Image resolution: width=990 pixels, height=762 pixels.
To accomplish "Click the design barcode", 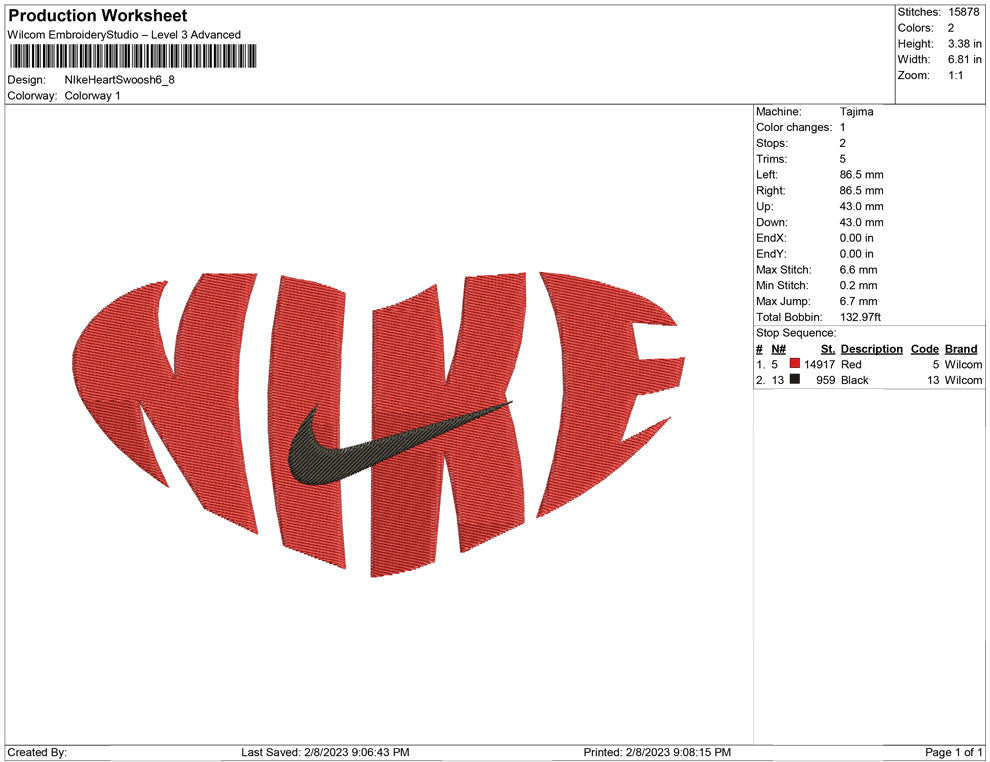I will (x=133, y=56).
